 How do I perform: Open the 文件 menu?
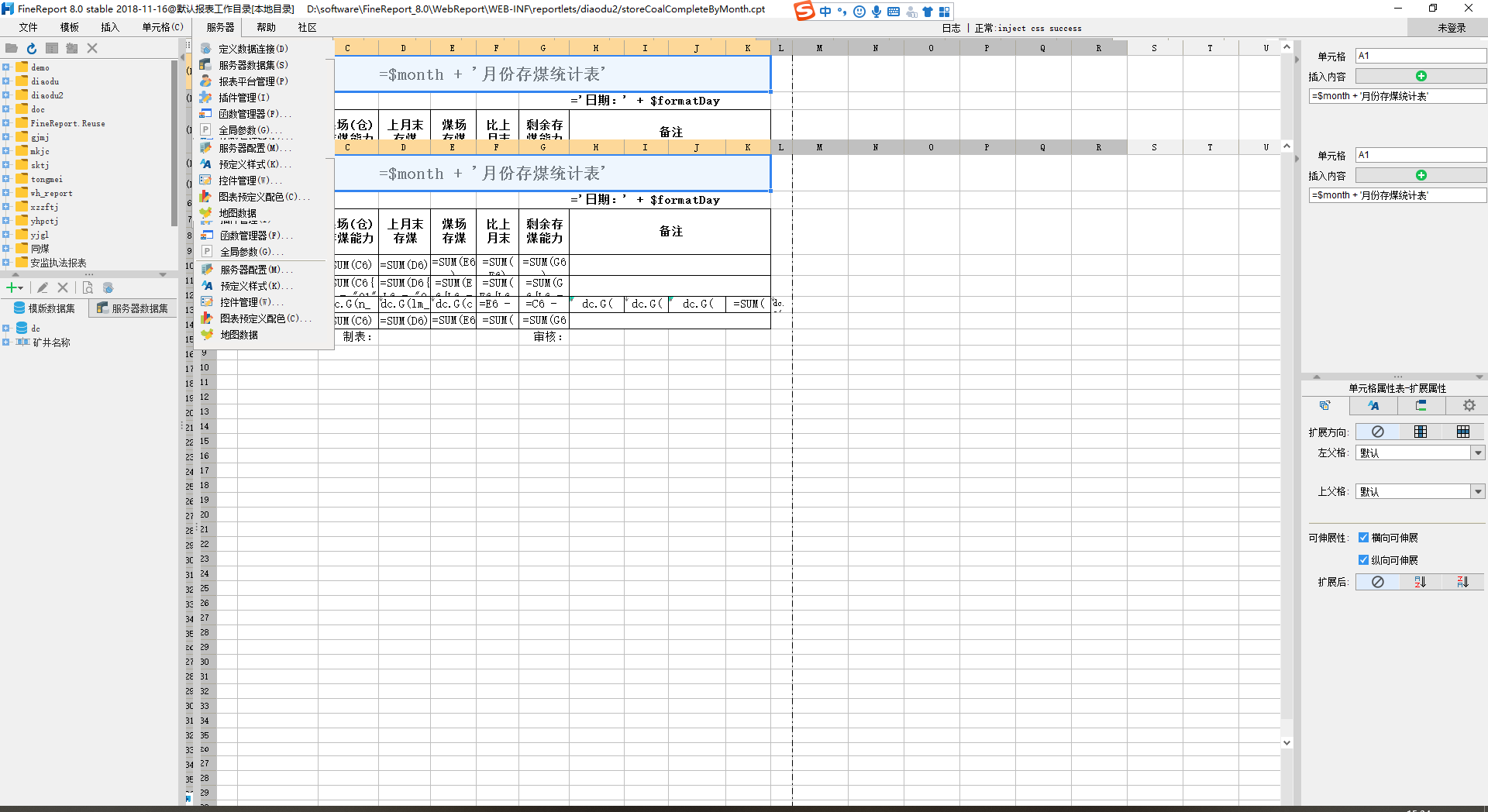pyautogui.click(x=28, y=27)
